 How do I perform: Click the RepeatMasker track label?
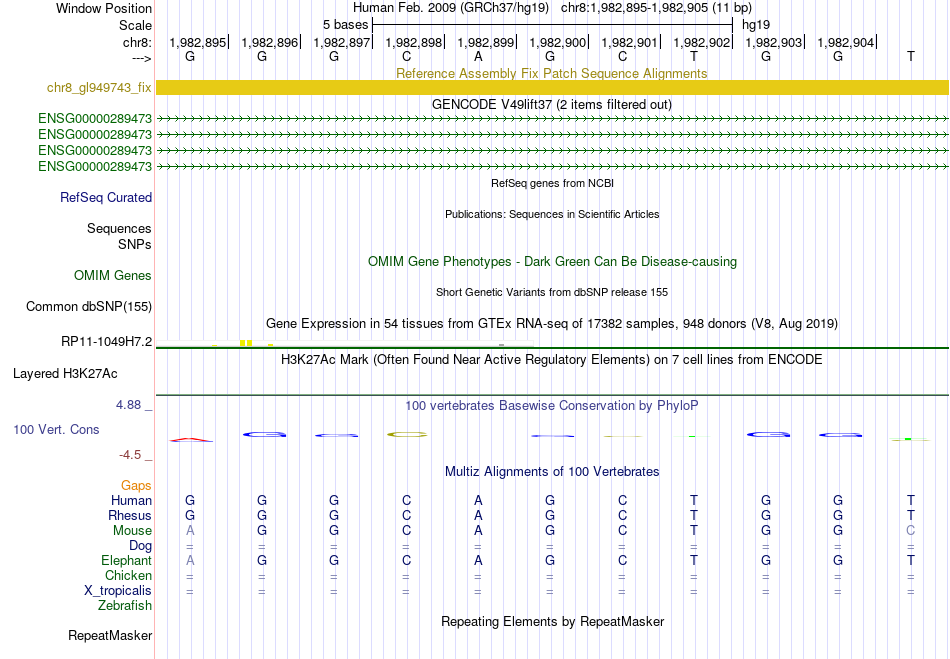point(110,635)
